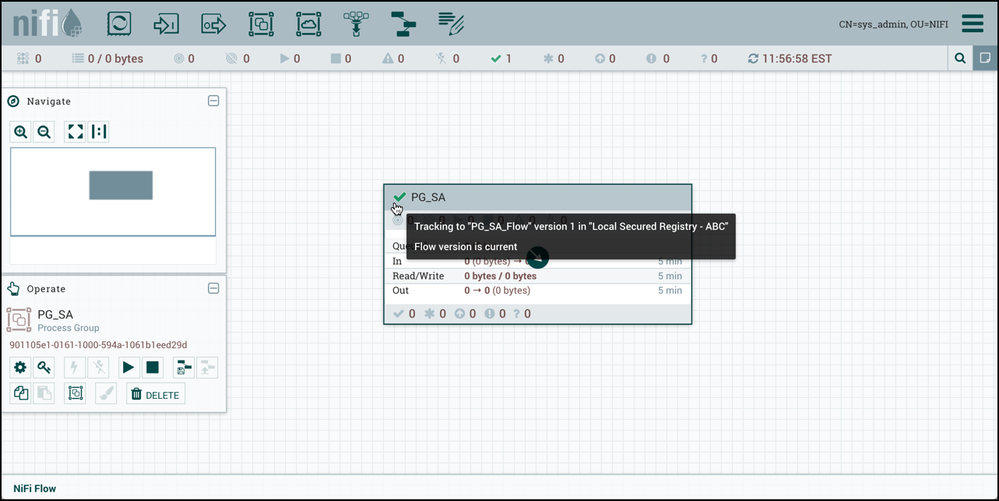Click the active threads count icon
Screen dimensions: 999x501
pyautogui.click(x=22, y=59)
